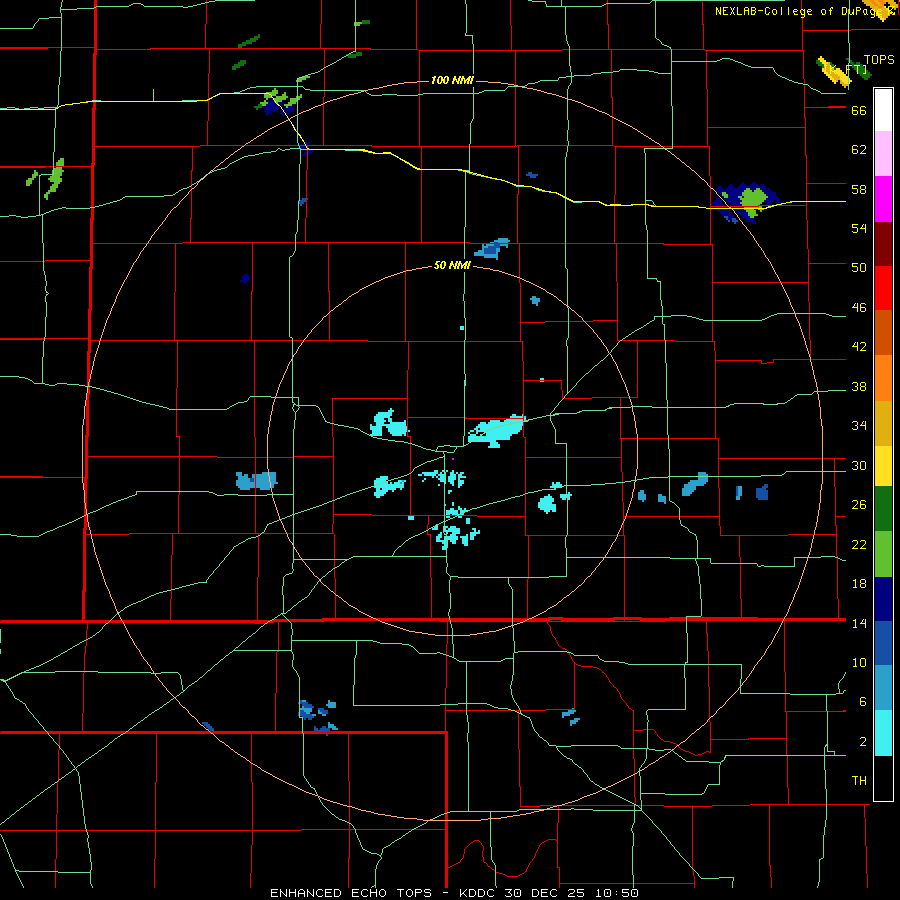Click the cyan legend swatch
The image size is (900, 900).
coord(883,733)
